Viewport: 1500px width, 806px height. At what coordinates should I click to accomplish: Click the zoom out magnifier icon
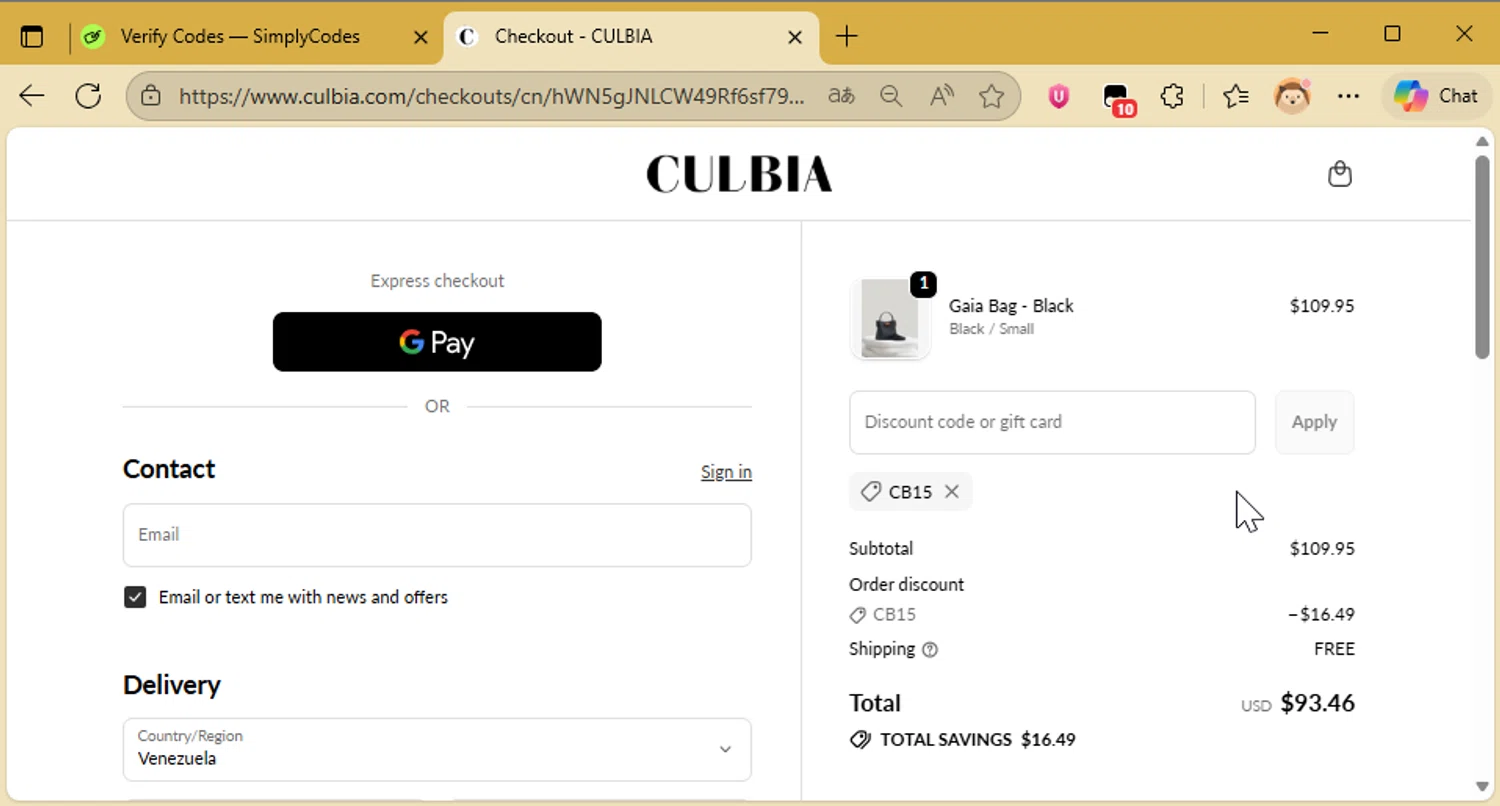click(x=891, y=96)
